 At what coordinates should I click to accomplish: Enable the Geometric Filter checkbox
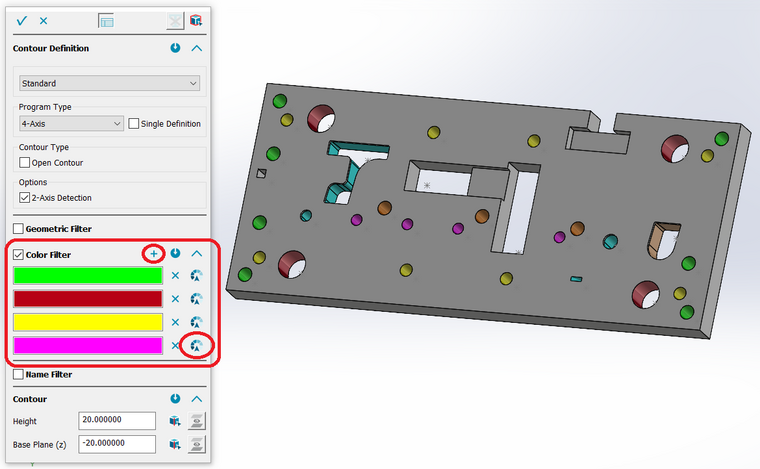coord(18,229)
